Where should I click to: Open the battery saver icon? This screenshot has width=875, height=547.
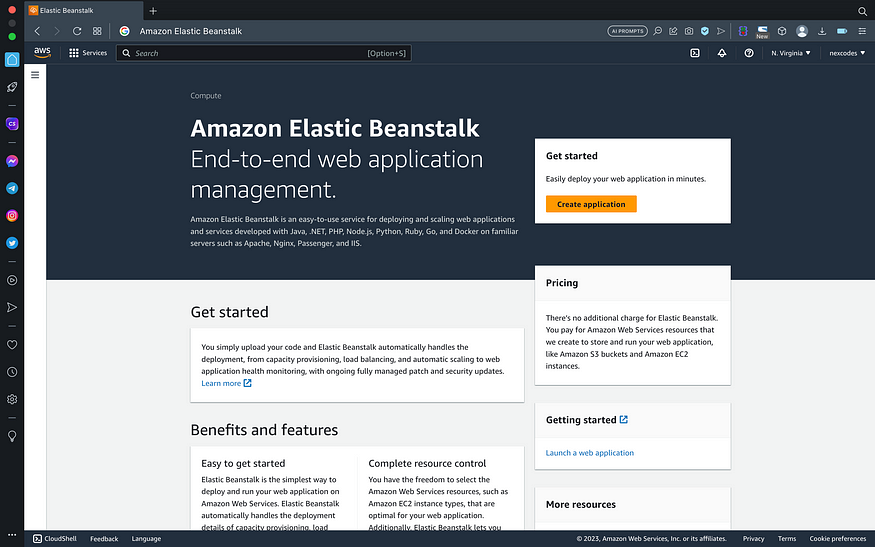[x=842, y=31]
